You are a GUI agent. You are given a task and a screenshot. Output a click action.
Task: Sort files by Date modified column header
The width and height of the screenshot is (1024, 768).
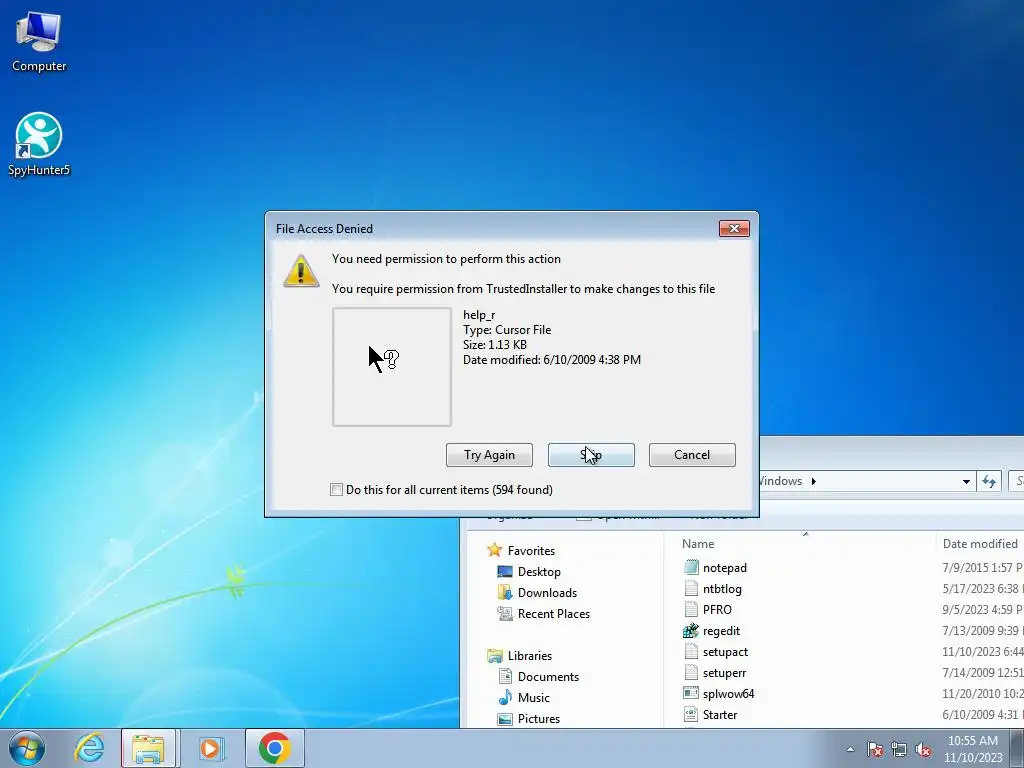980,543
